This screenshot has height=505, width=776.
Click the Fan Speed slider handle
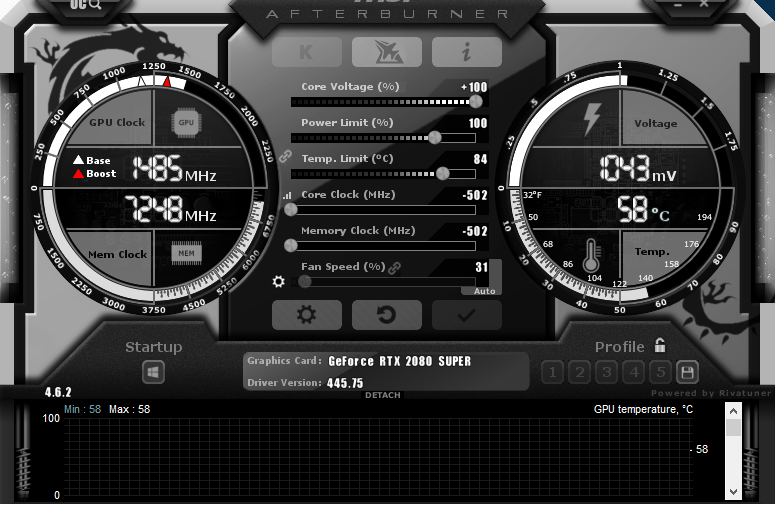pyautogui.click(x=305, y=282)
